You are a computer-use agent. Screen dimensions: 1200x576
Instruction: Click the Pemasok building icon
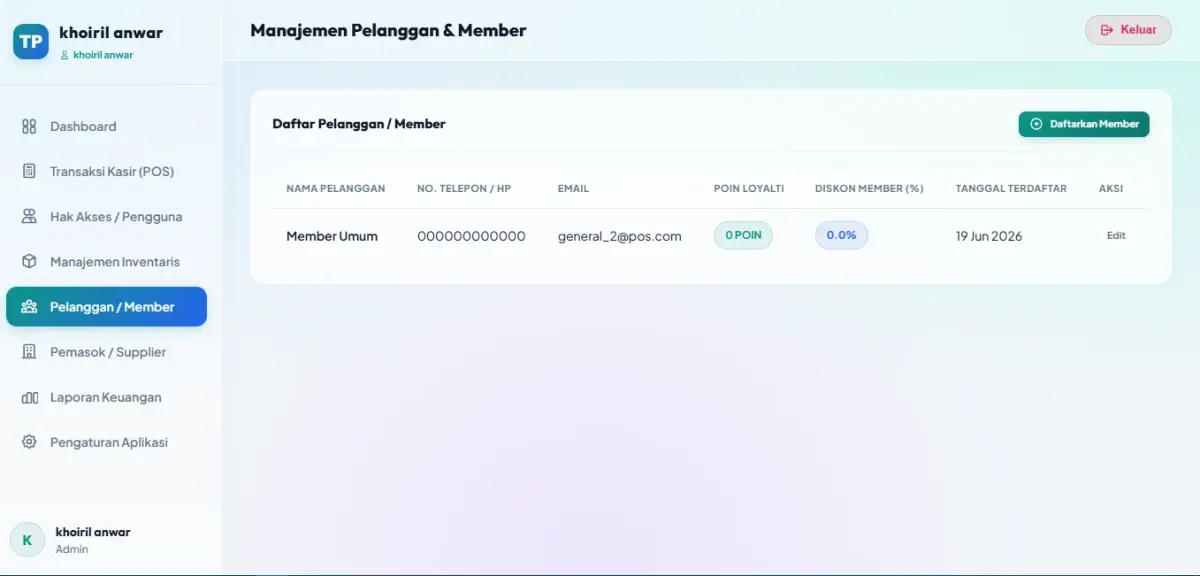click(x=29, y=352)
